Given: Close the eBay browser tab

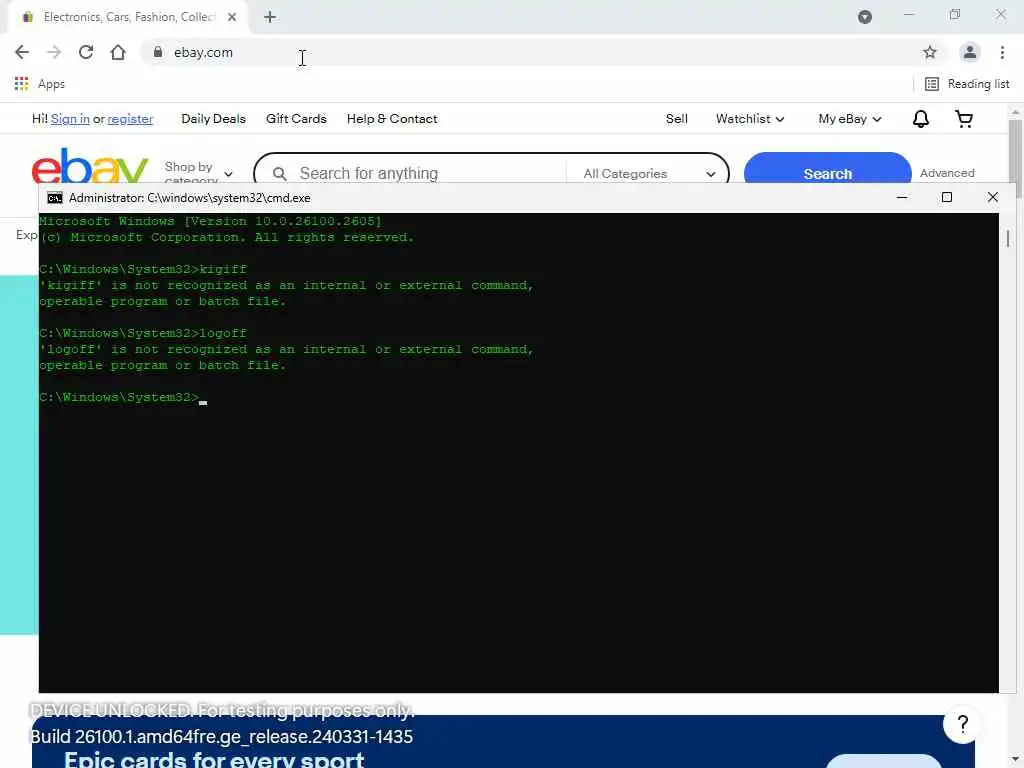Looking at the screenshot, I should 232,17.
